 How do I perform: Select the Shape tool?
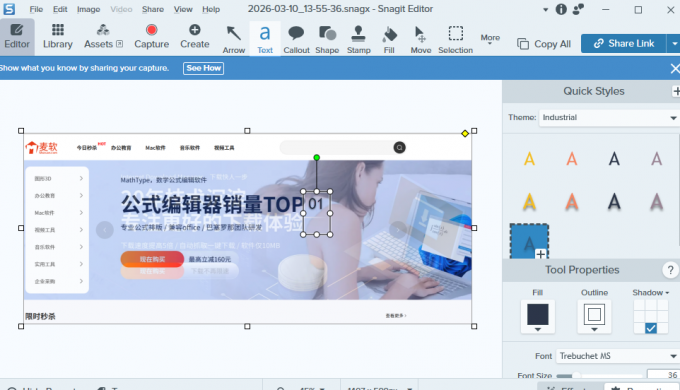point(327,39)
